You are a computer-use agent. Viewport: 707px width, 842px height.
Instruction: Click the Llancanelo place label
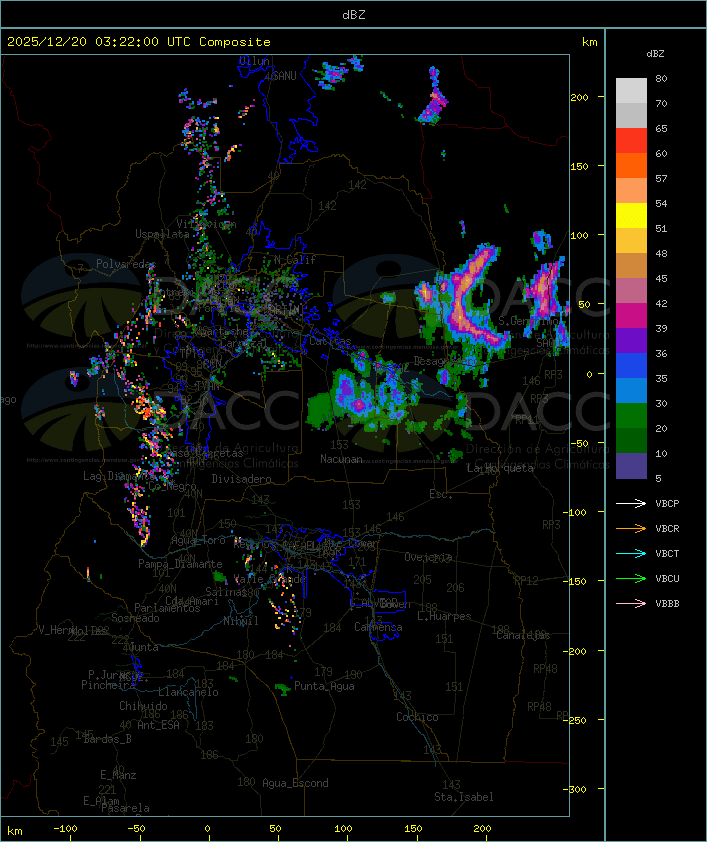(x=188, y=692)
